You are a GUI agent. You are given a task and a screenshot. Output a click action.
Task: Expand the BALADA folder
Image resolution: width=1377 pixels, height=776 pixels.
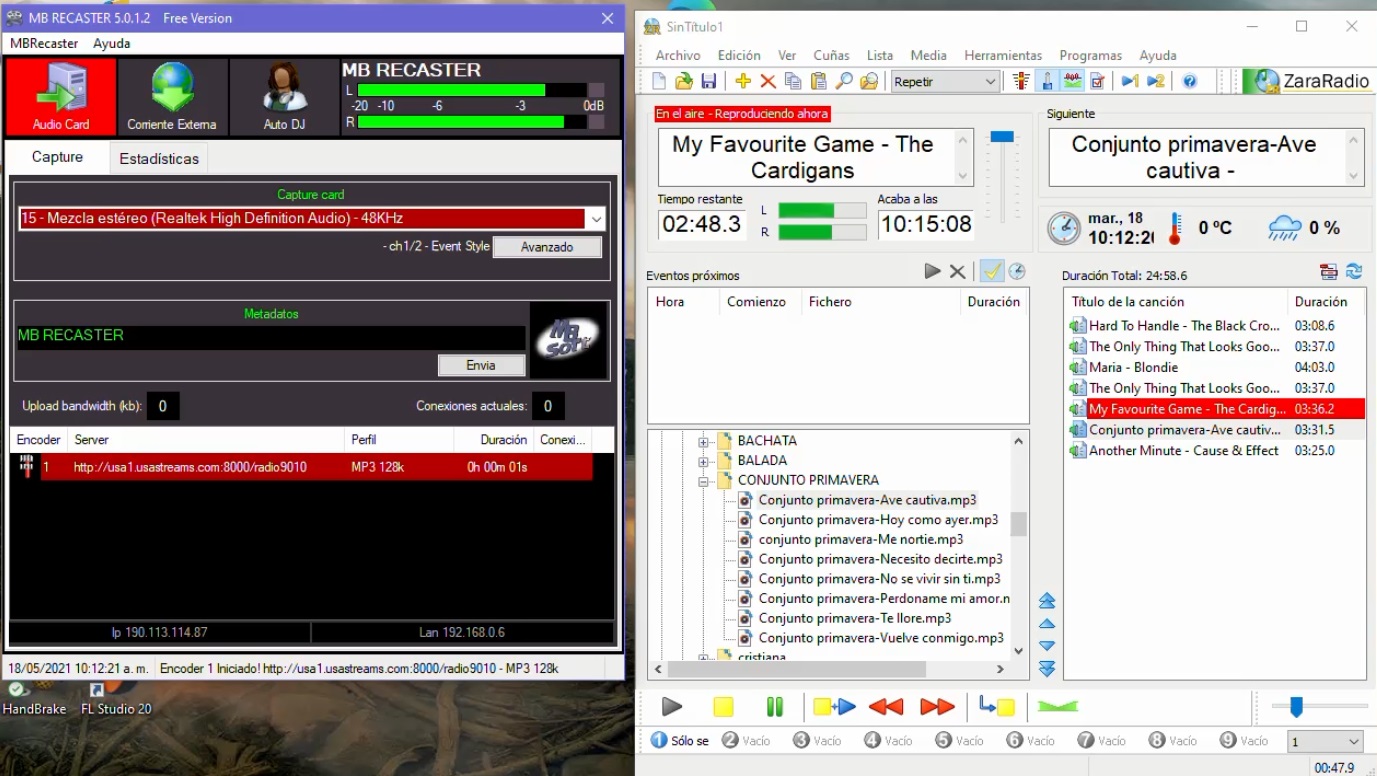click(703, 461)
